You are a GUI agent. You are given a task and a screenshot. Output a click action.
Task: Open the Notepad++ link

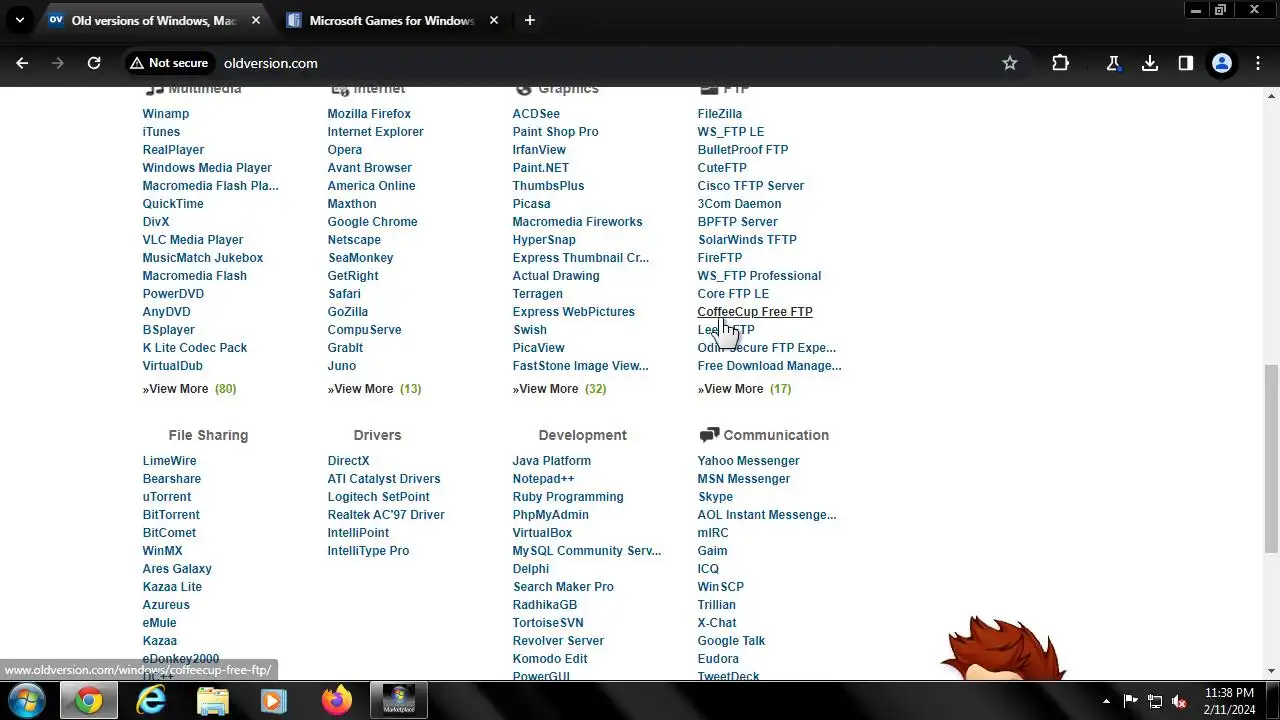tap(543, 479)
